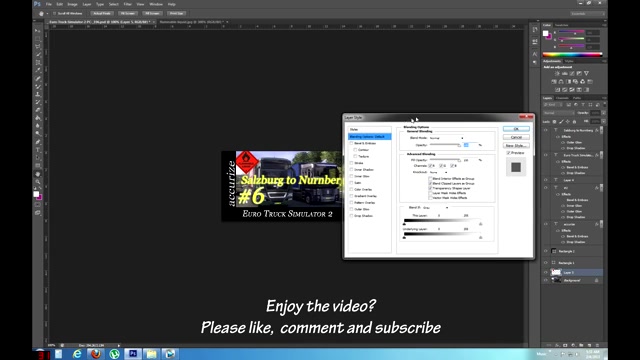Open the Layer menu

[x=87, y=4]
